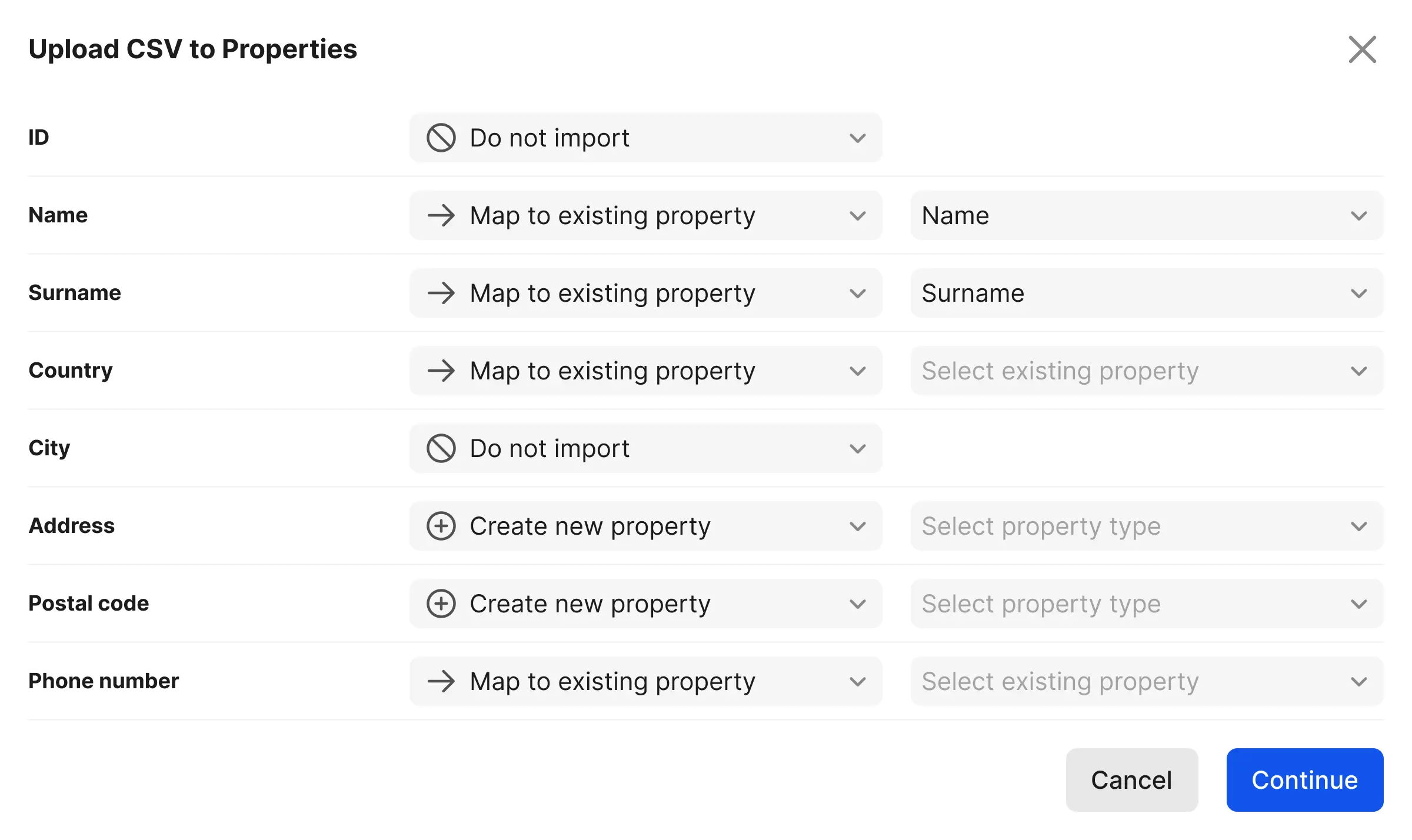Change Phone number mapping action dropdown

(x=645, y=682)
